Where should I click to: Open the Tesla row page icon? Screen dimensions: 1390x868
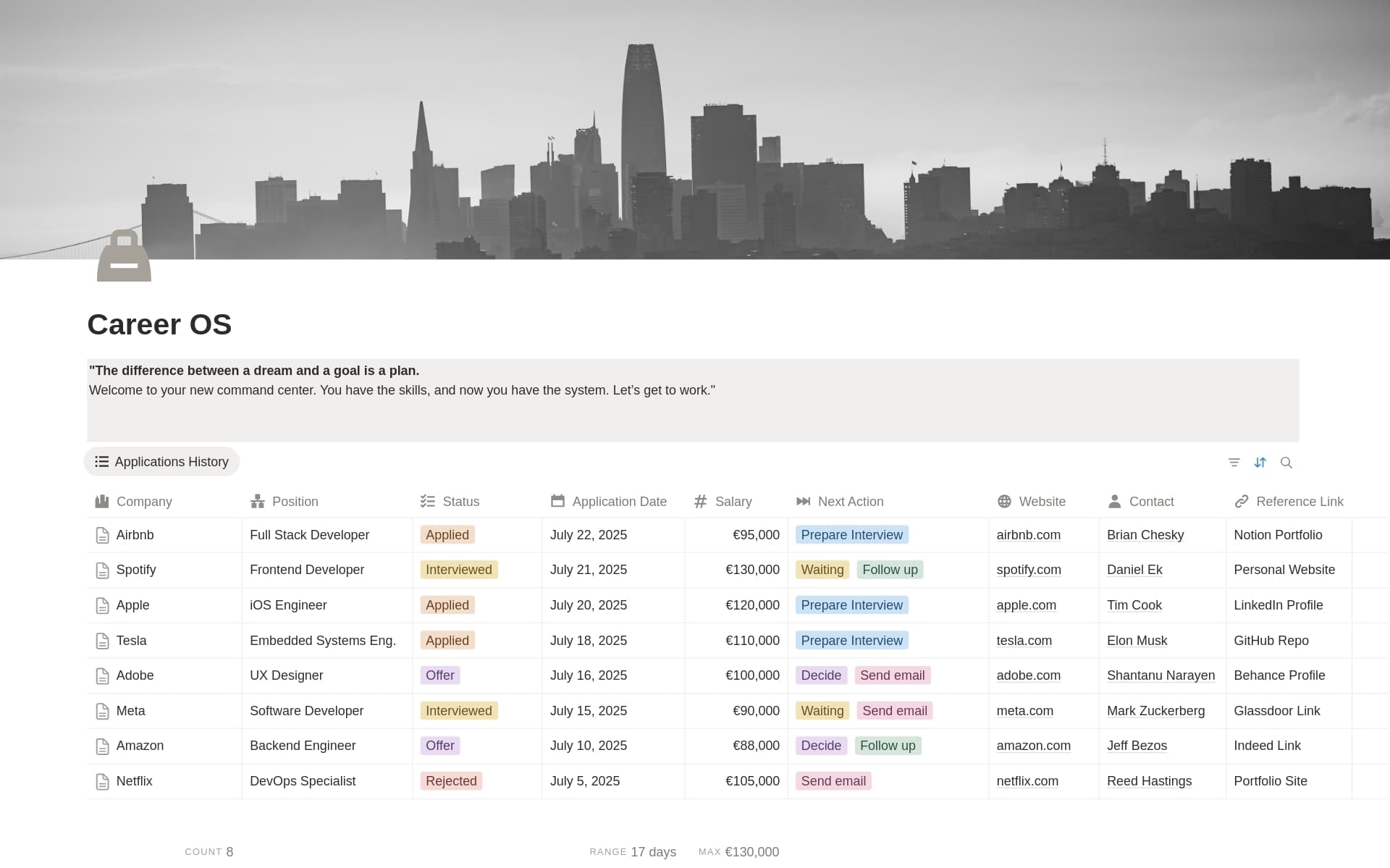coord(102,641)
